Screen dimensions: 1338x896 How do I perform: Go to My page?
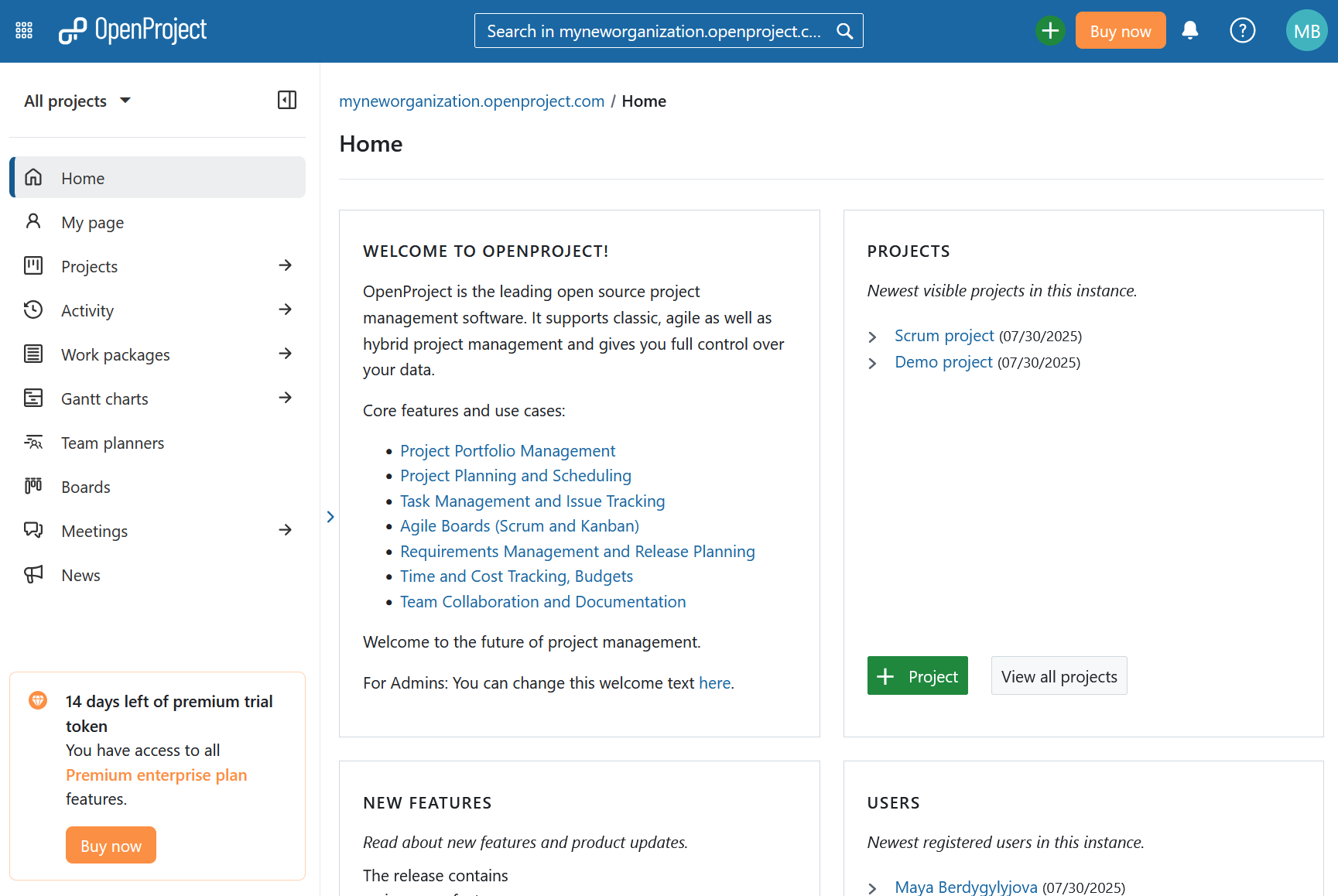tap(92, 222)
